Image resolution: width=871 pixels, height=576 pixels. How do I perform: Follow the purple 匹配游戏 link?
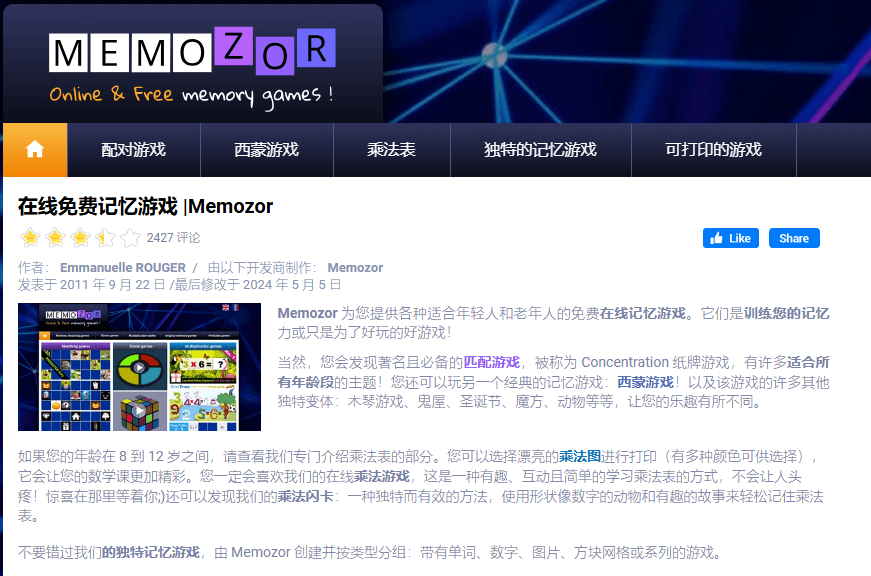click(491, 362)
